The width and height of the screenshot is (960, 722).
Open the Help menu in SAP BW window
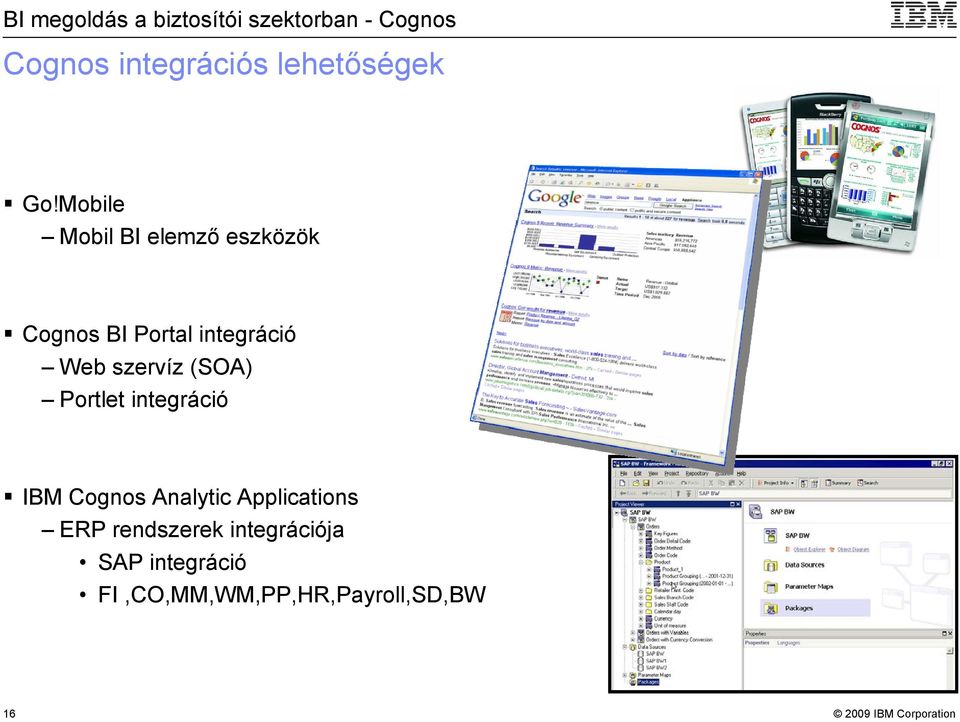coord(741,473)
